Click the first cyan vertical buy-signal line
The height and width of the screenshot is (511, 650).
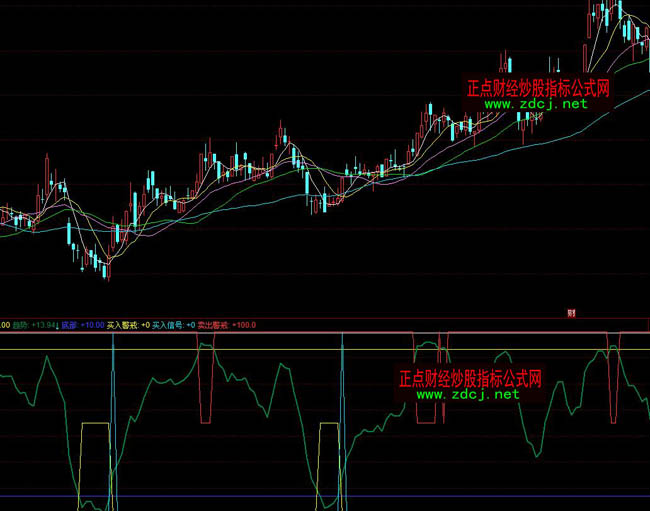click(113, 420)
